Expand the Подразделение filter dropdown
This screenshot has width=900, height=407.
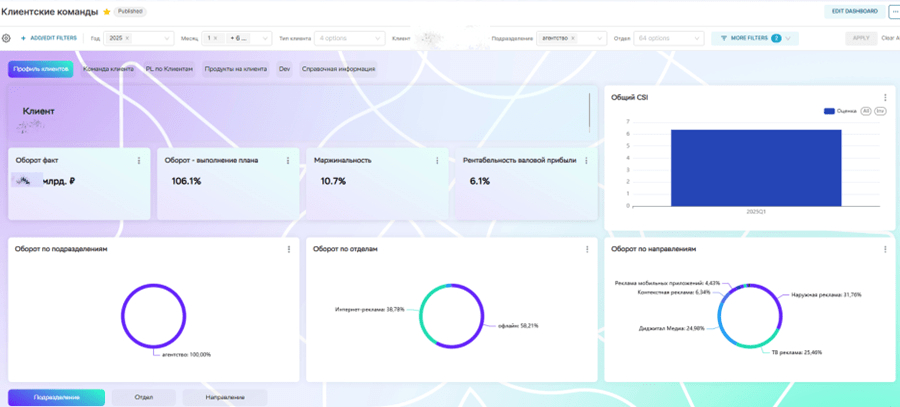pyautogui.click(x=600, y=38)
